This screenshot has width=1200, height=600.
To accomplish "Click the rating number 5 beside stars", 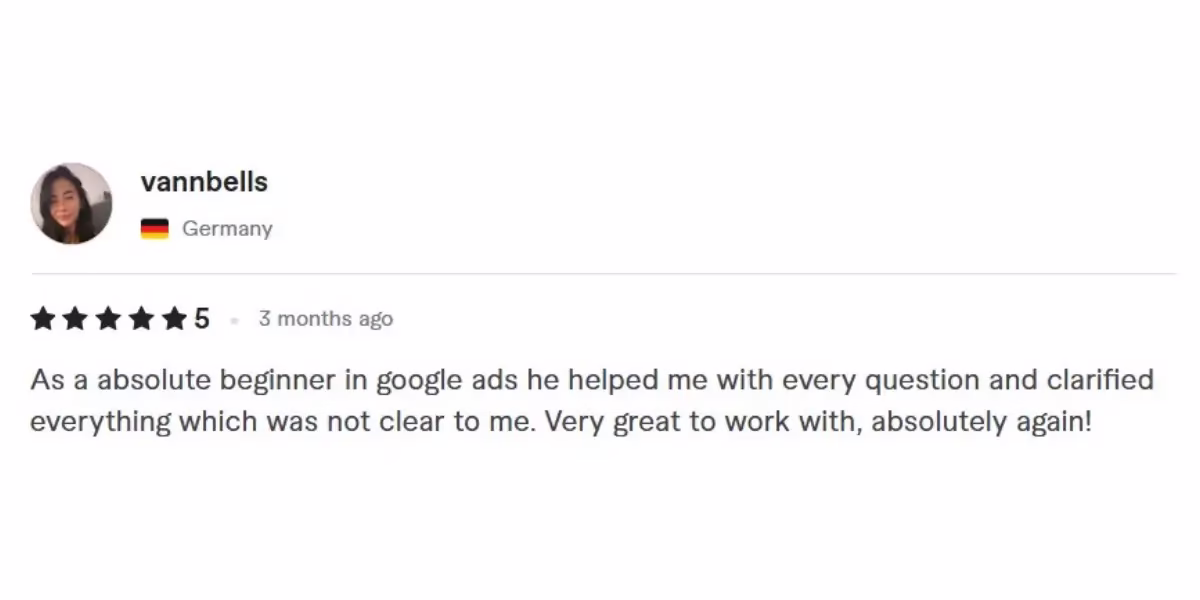I will point(202,319).
